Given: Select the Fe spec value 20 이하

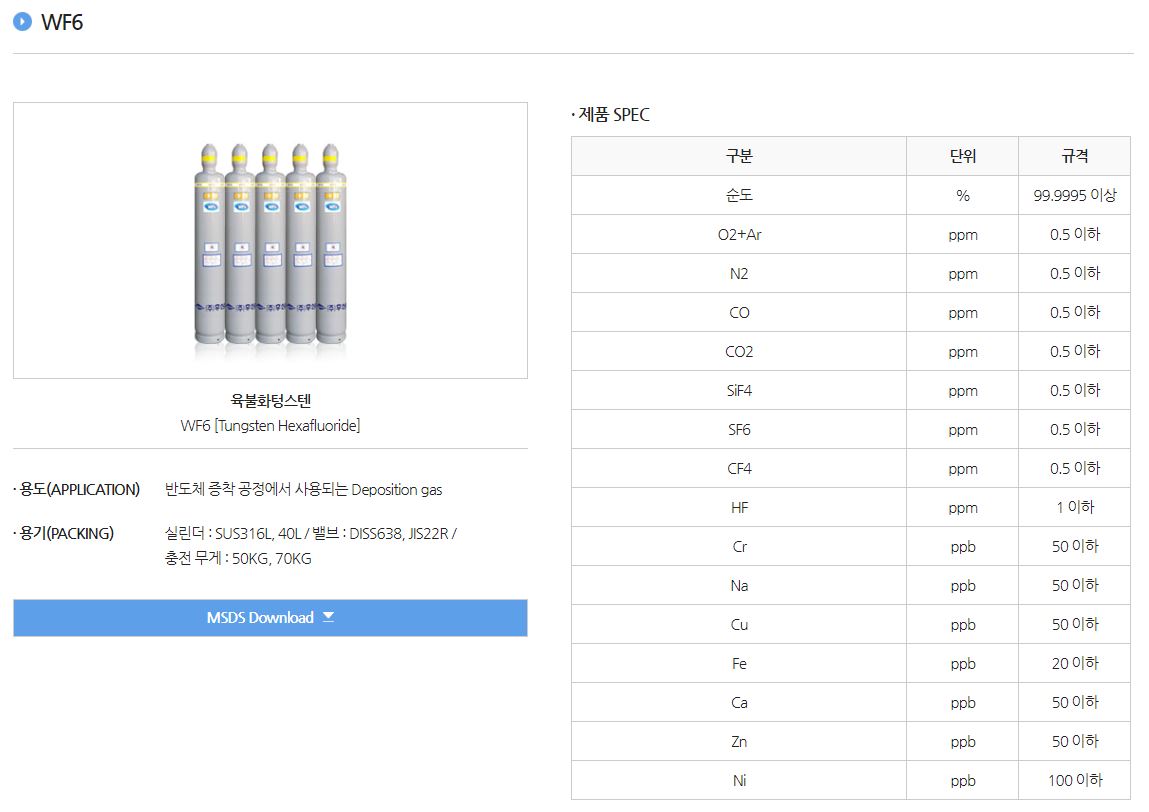Looking at the screenshot, I should click(x=1074, y=663).
